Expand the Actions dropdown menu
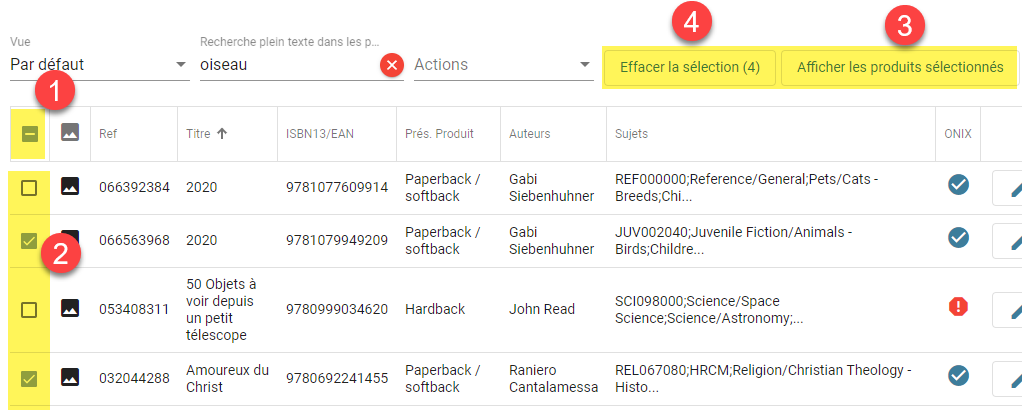Screen dimensions: 1022x410 (503, 65)
